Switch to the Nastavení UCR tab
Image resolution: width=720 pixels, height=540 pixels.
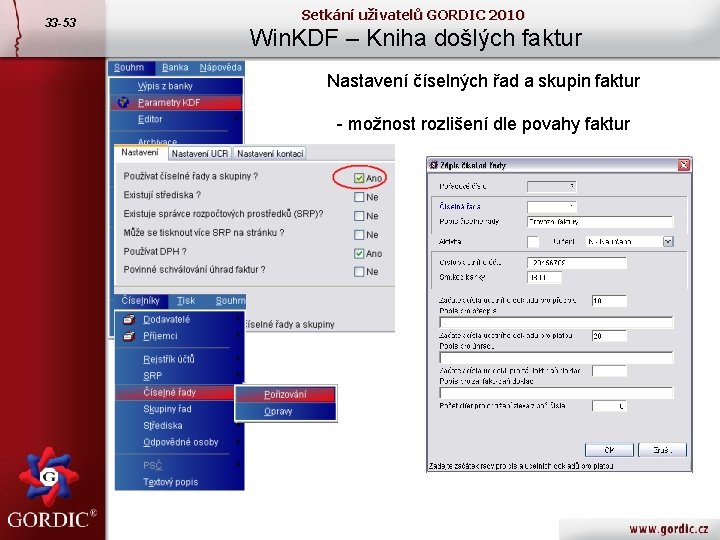pyautogui.click(x=200, y=154)
